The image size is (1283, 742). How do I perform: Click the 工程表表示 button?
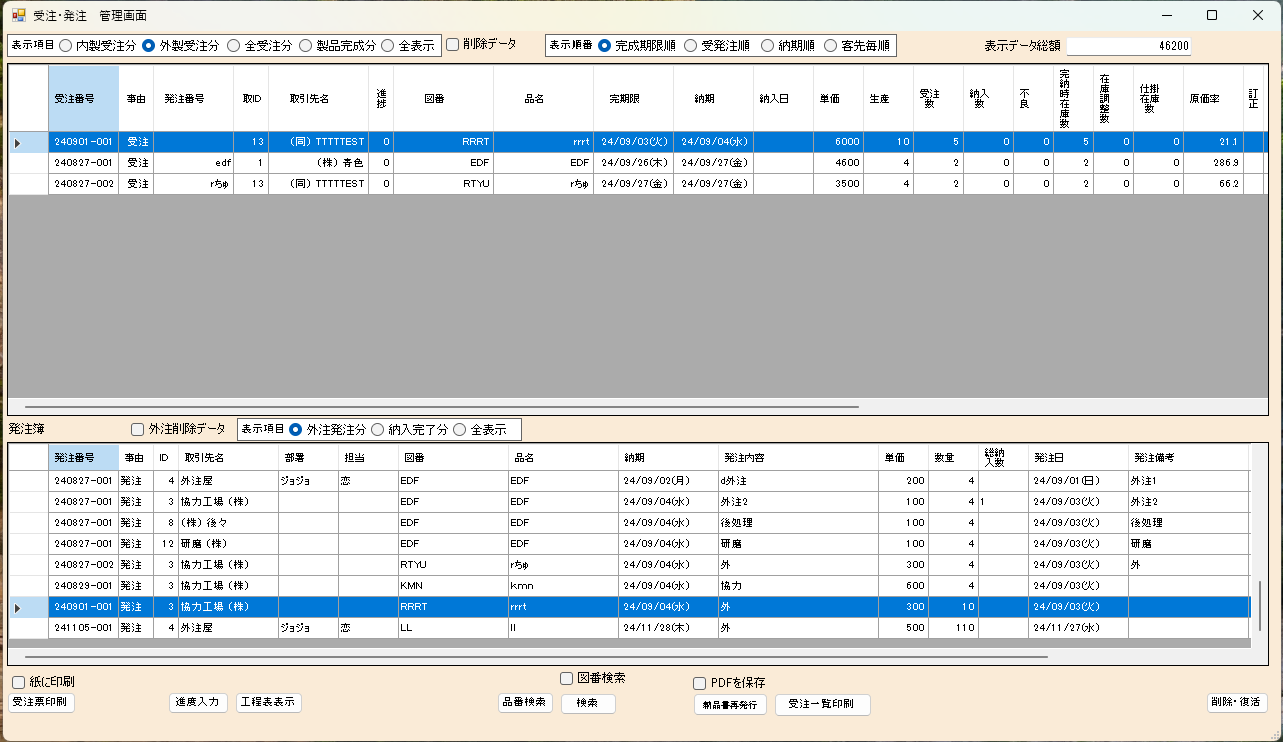269,702
